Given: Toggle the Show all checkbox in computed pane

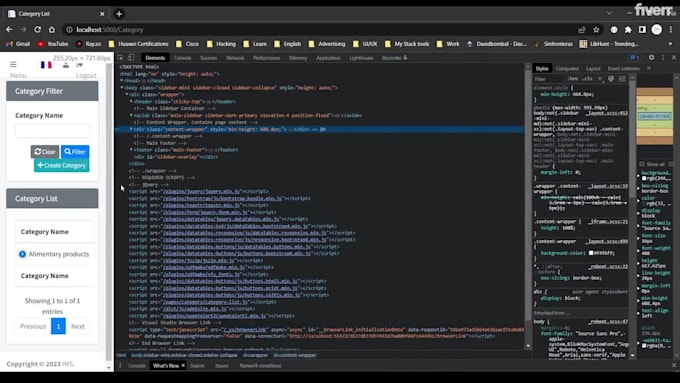Looking at the screenshot, I should 642,164.
